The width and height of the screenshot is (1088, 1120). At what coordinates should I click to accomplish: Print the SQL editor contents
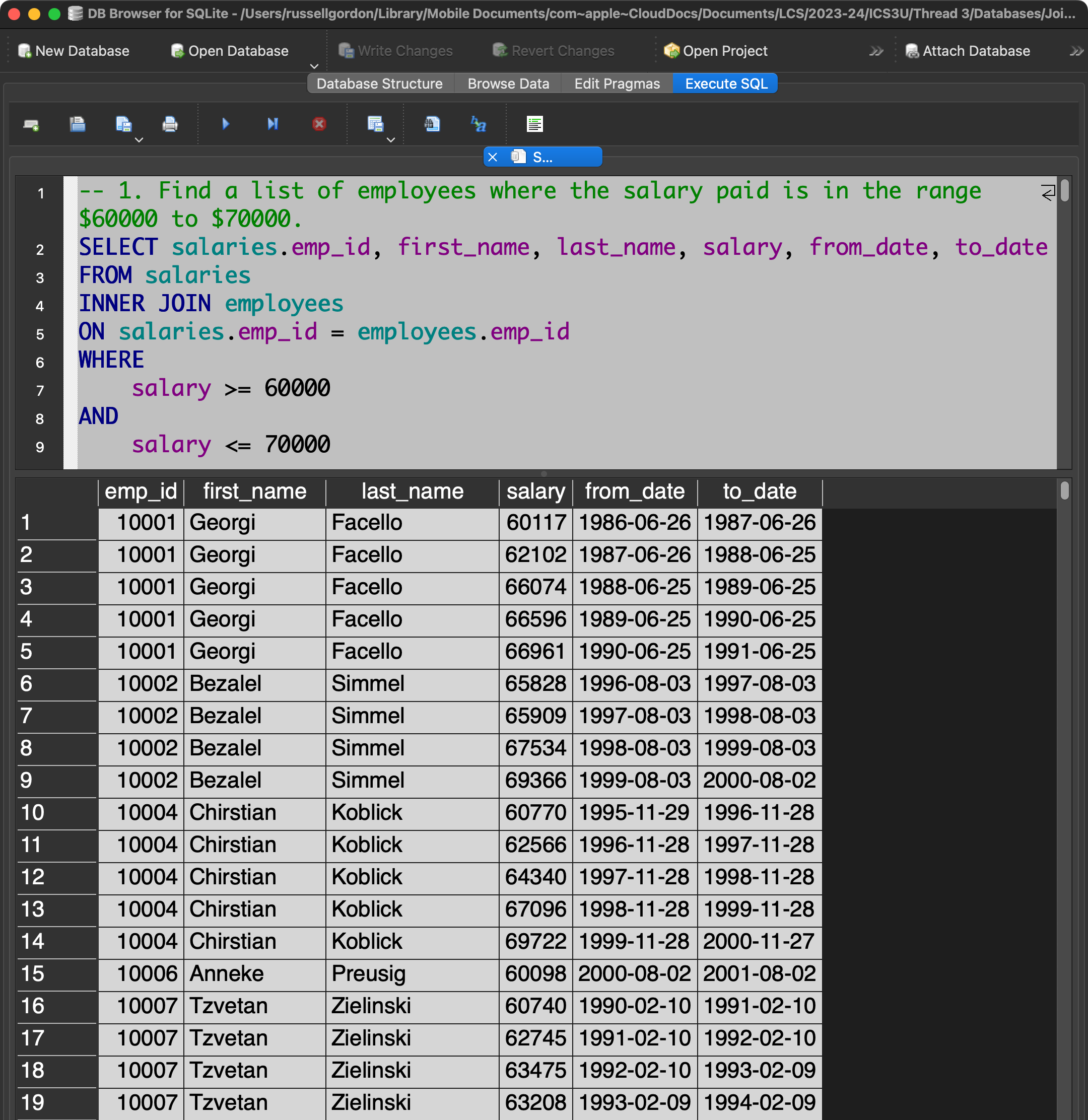click(x=170, y=124)
